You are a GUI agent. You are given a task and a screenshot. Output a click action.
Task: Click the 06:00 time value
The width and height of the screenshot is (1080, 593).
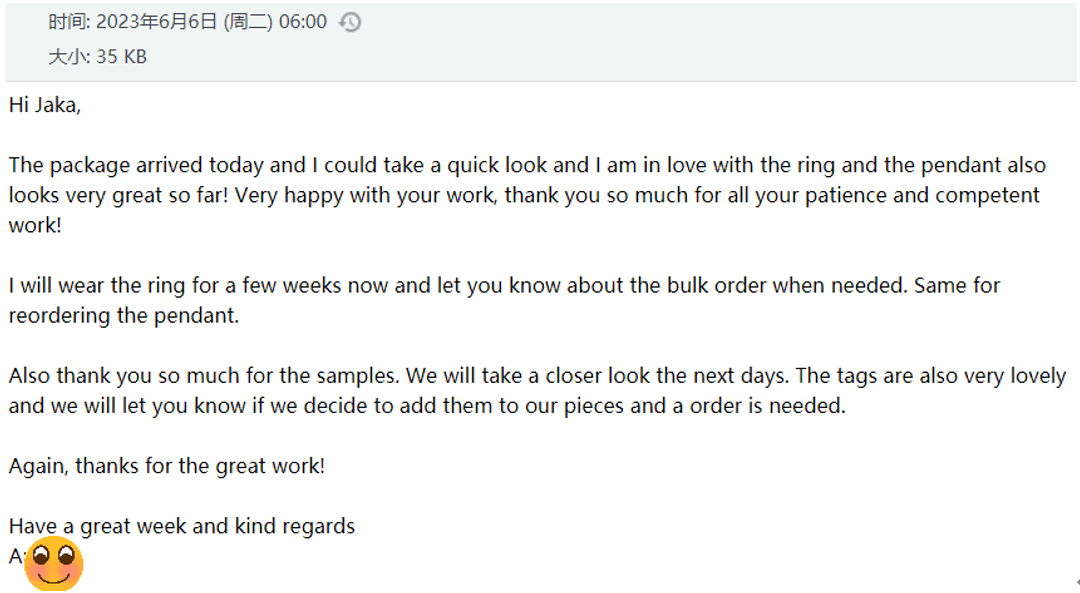(303, 22)
